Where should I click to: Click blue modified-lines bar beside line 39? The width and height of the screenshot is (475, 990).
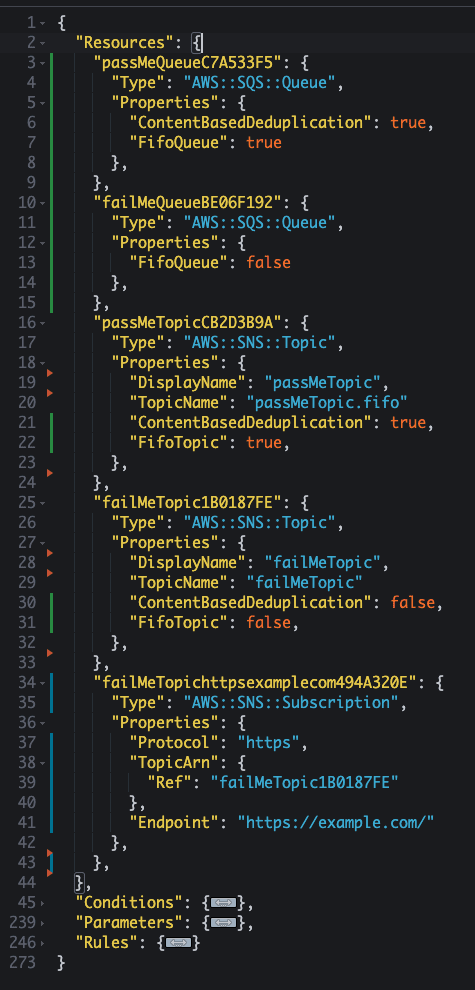coord(52,782)
